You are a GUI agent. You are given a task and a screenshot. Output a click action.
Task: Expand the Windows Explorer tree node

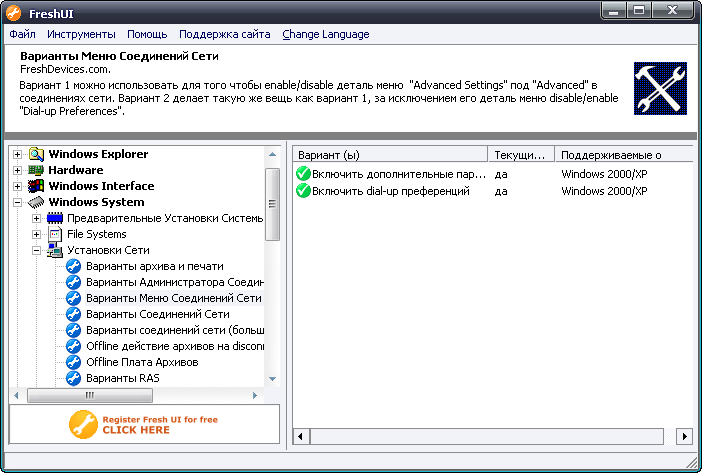point(17,154)
